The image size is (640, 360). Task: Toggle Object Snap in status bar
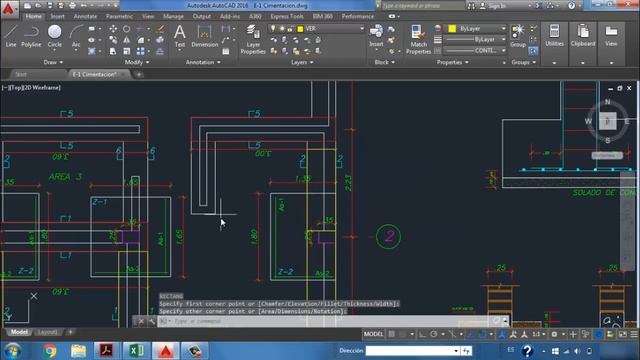[482, 334]
